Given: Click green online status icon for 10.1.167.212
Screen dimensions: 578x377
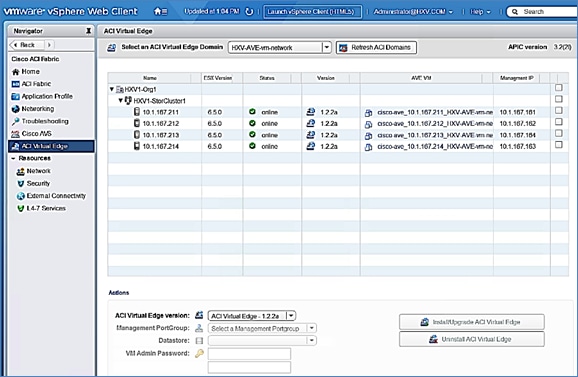Looking at the screenshot, I should click(x=252, y=123).
